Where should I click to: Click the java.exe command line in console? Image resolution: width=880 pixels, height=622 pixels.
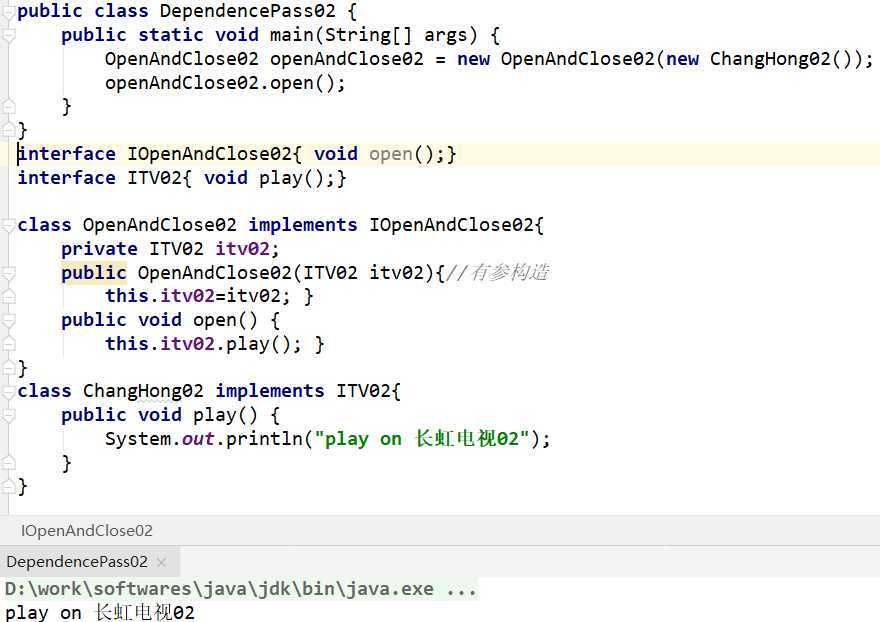pyautogui.click(x=241, y=589)
